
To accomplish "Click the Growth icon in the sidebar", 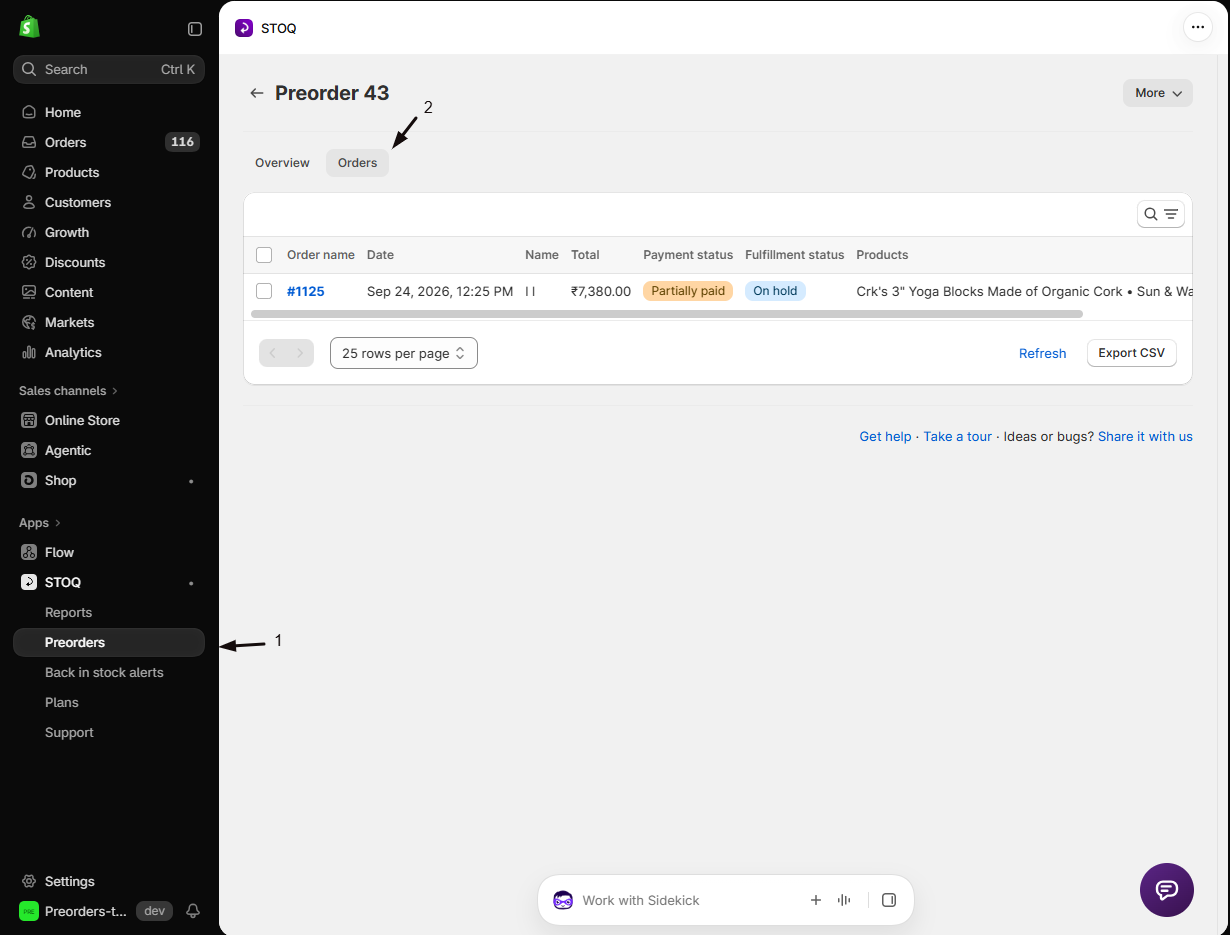I will pos(29,232).
